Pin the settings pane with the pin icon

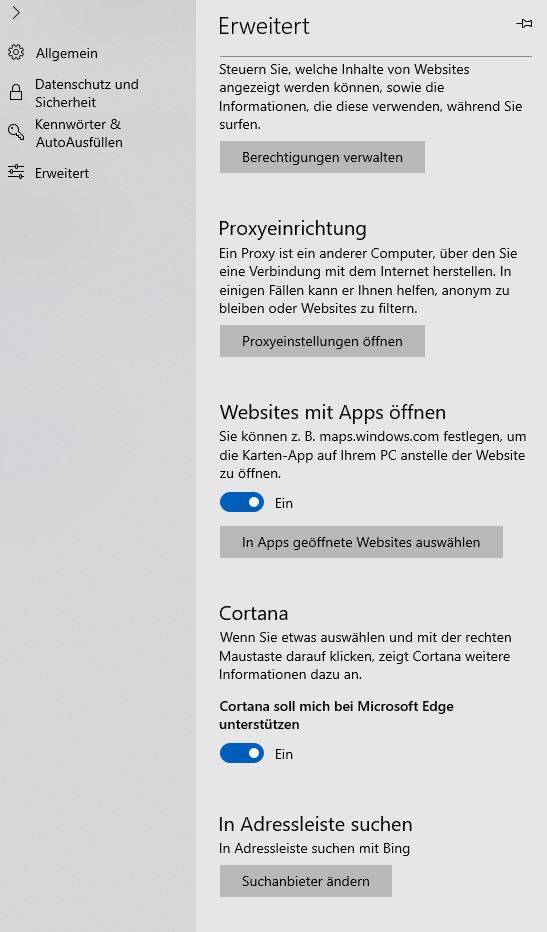pyautogui.click(x=524, y=24)
